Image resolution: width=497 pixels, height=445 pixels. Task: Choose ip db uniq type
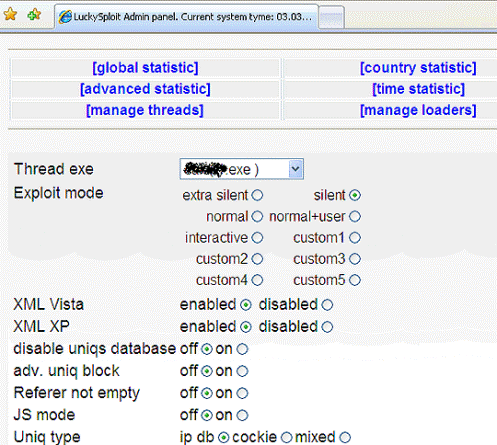click(x=223, y=437)
